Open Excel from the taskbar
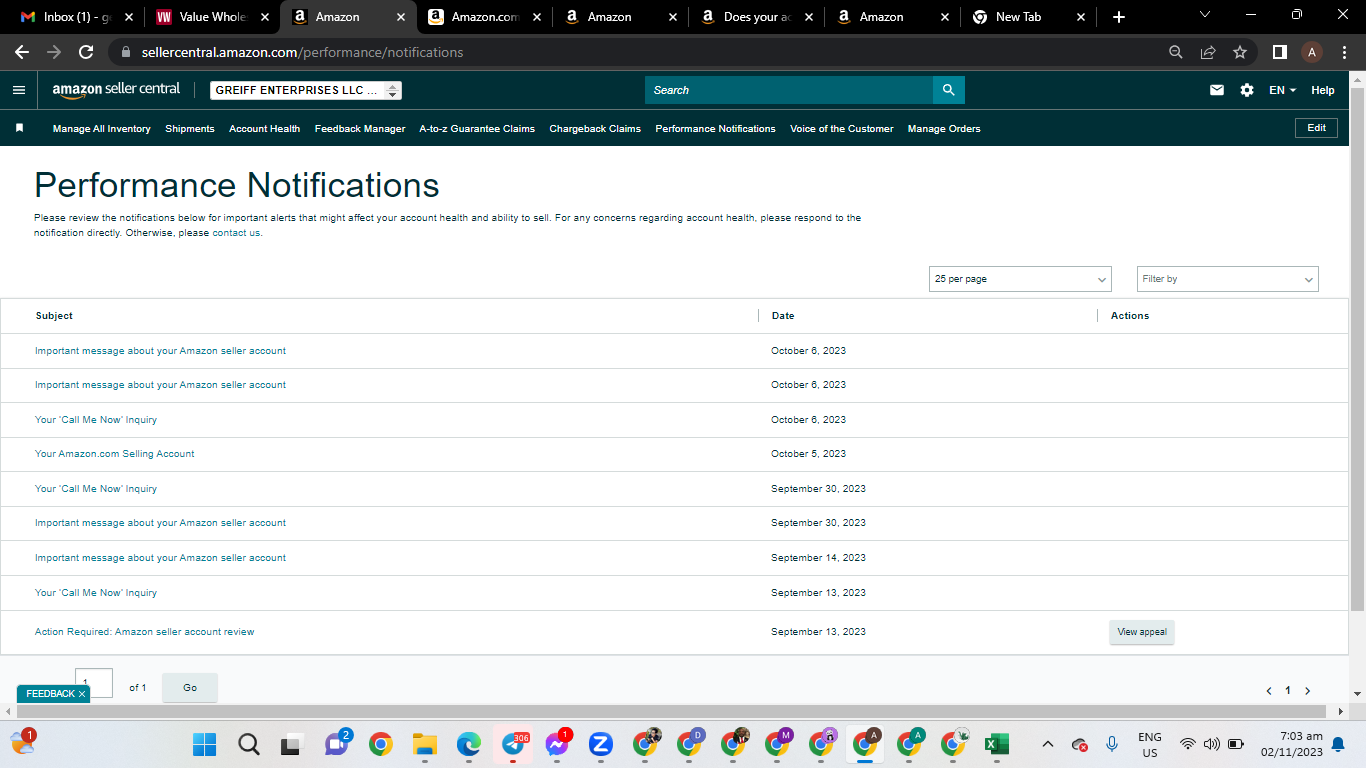This screenshot has width=1366, height=768. [997, 744]
